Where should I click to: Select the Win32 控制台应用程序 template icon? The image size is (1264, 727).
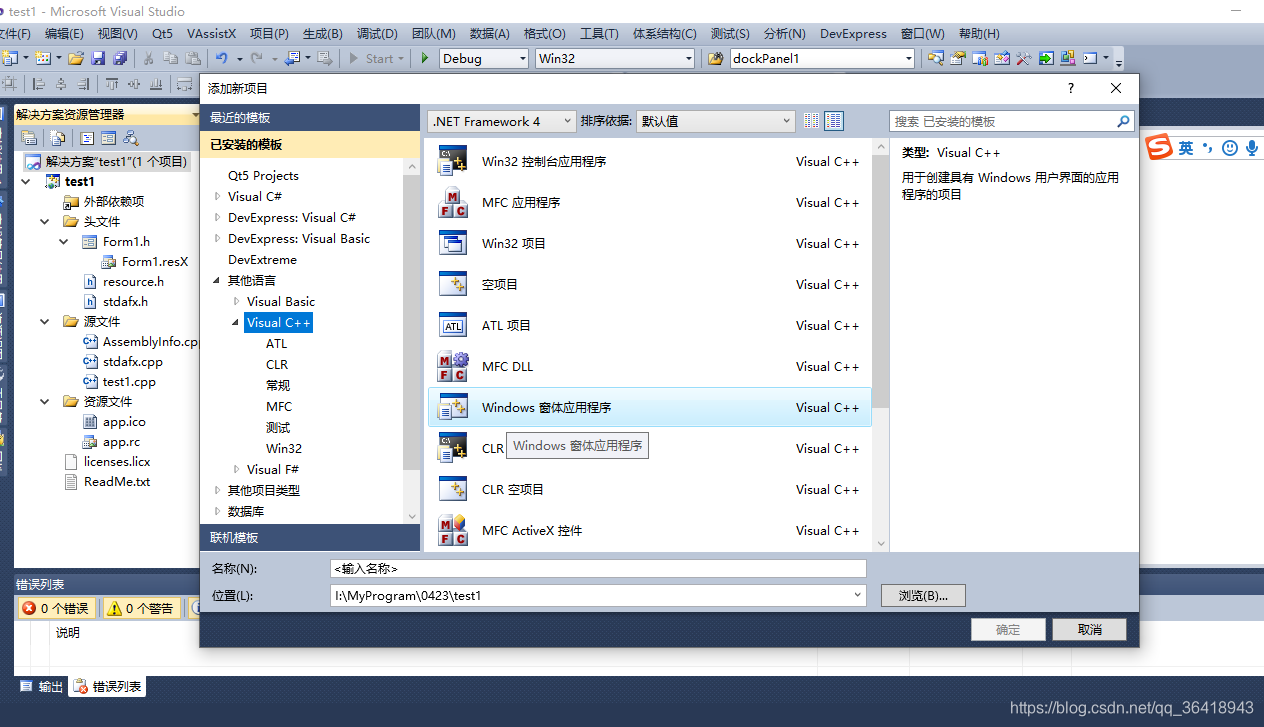(453, 160)
